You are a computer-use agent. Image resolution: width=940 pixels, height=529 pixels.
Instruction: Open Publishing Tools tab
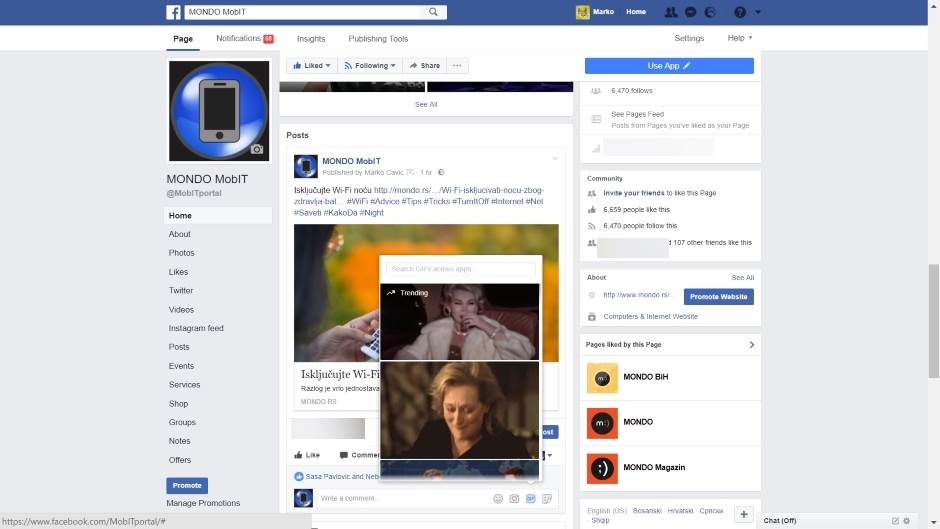pyautogui.click(x=378, y=38)
